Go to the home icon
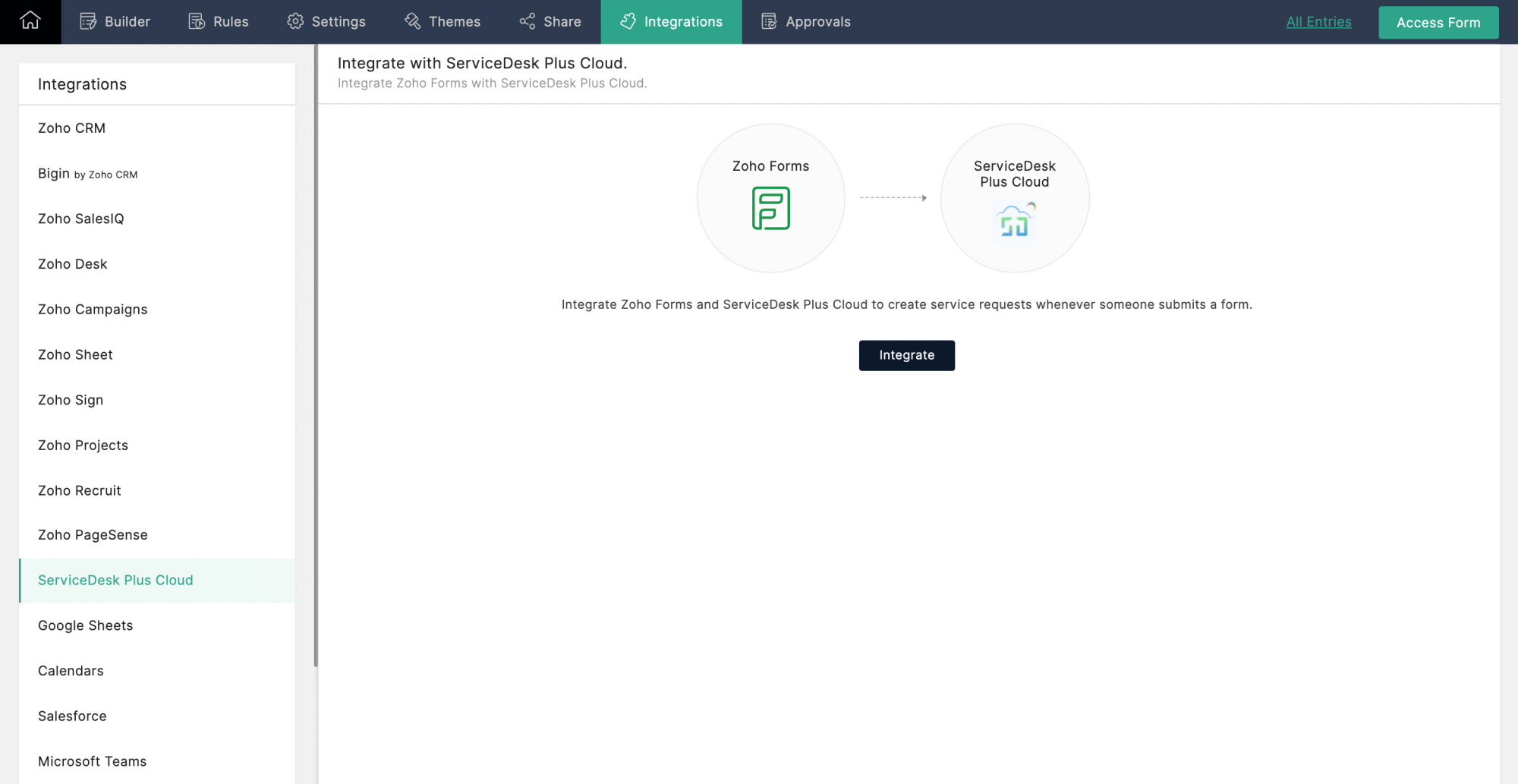Image resolution: width=1518 pixels, height=784 pixels. [x=30, y=20]
